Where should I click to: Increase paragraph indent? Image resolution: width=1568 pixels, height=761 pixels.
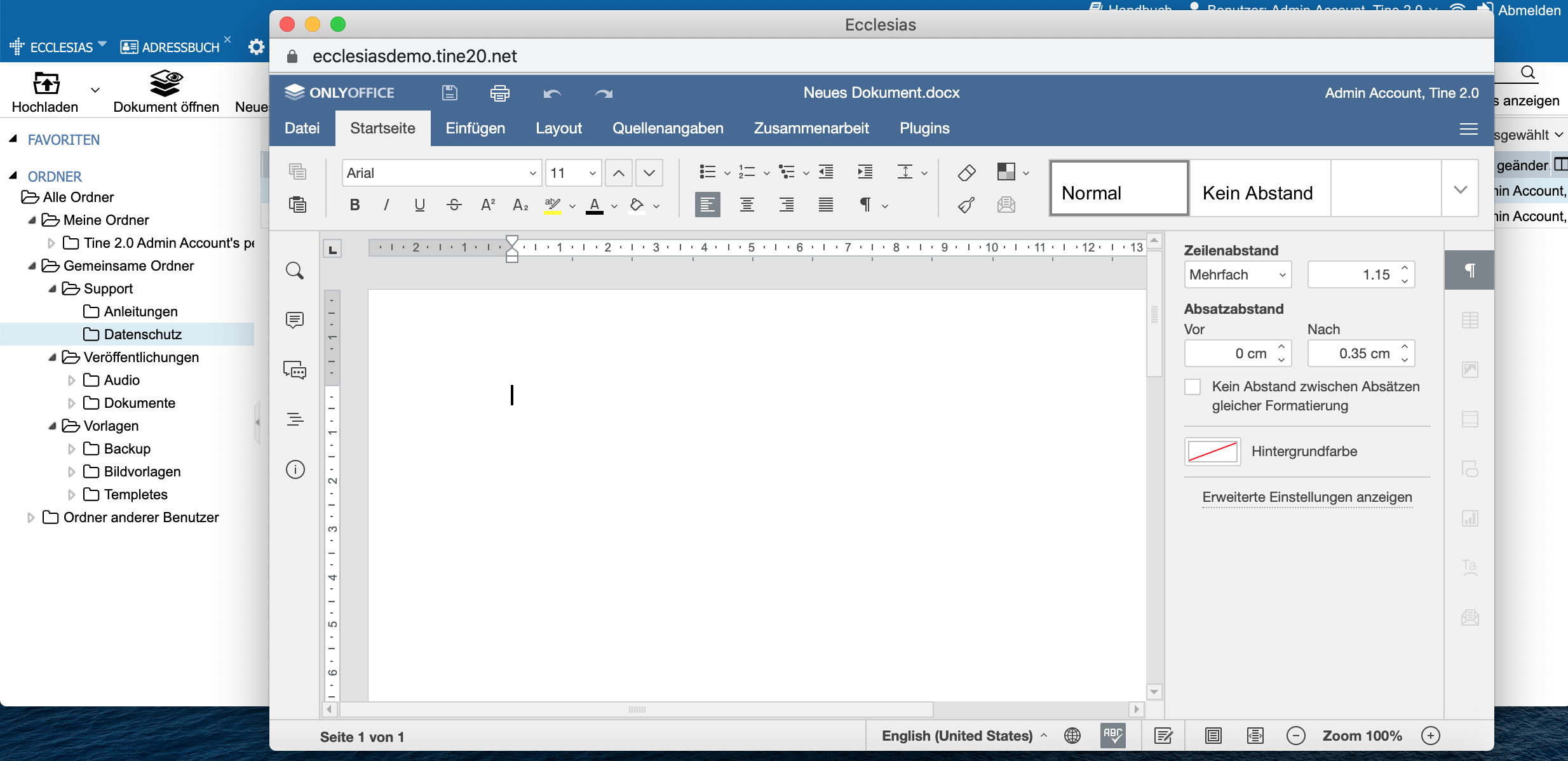865,172
